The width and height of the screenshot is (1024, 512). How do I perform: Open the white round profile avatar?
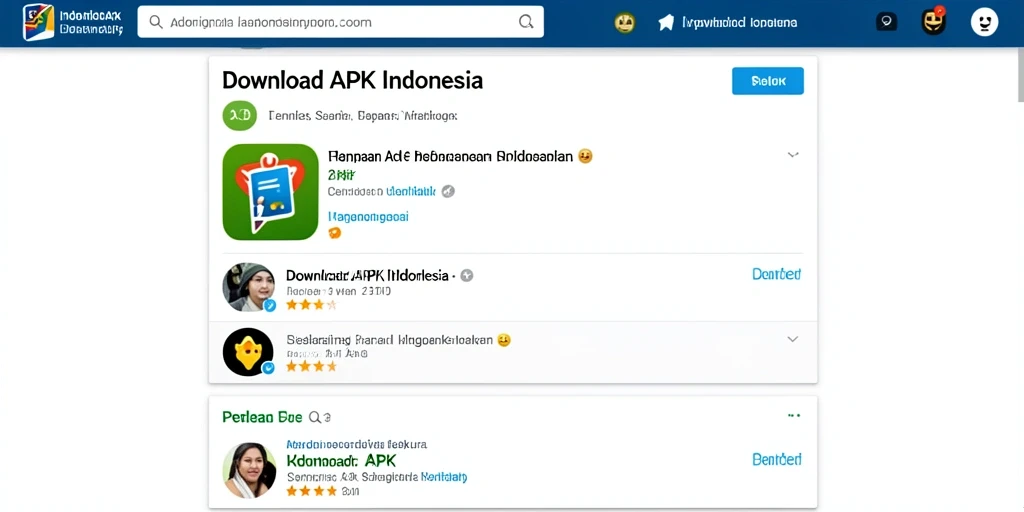click(x=985, y=22)
